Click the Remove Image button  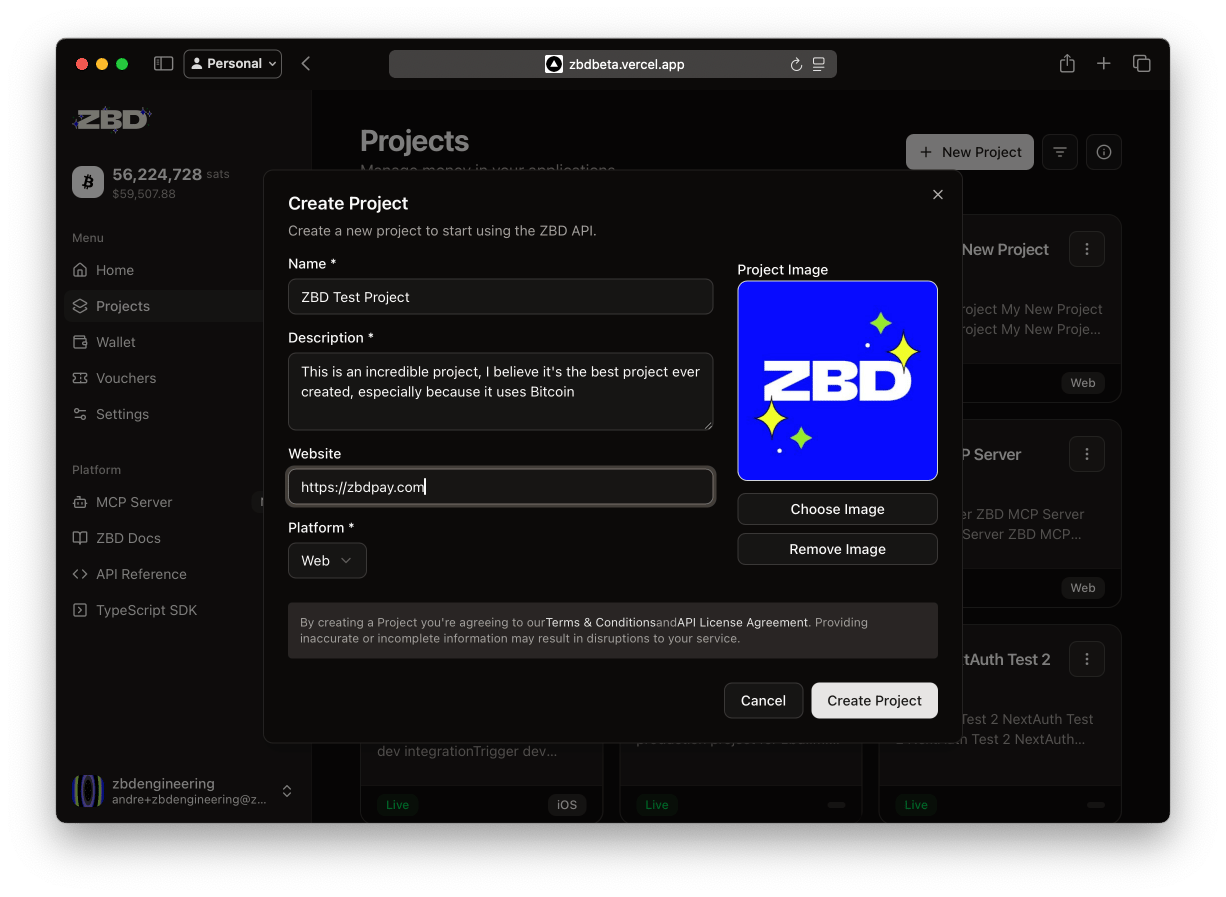point(838,549)
